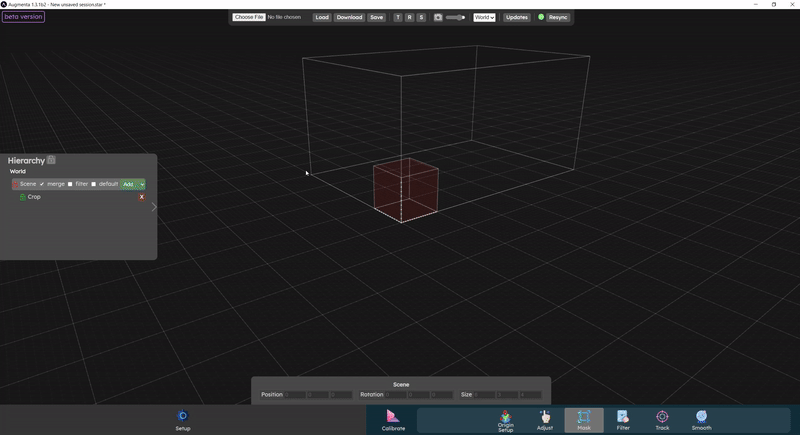Open the Setup section icon
The width and height of the screenshot is (800, 435).
click(182, 418)
